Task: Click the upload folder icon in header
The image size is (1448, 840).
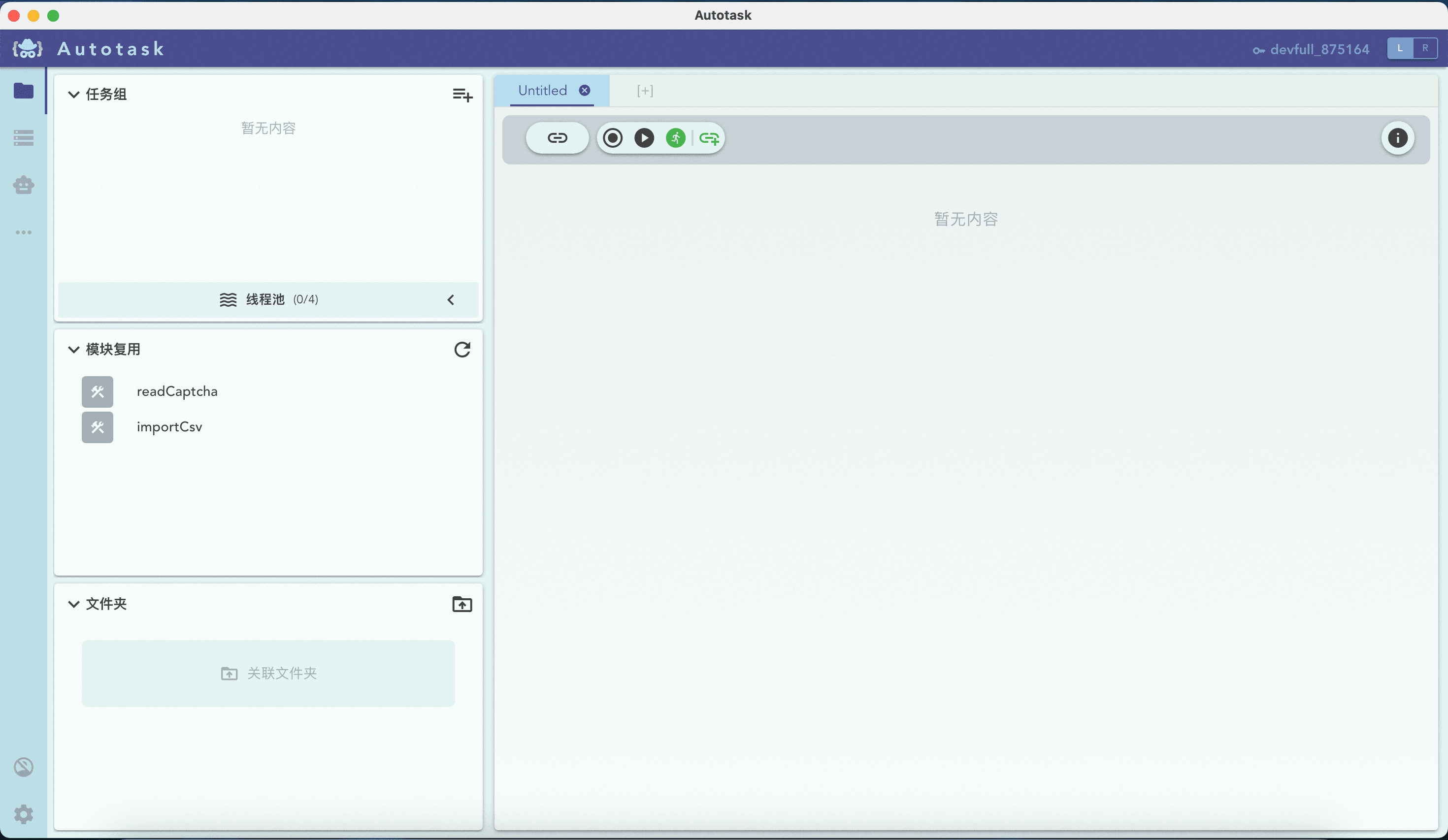Action: (462, 604)
